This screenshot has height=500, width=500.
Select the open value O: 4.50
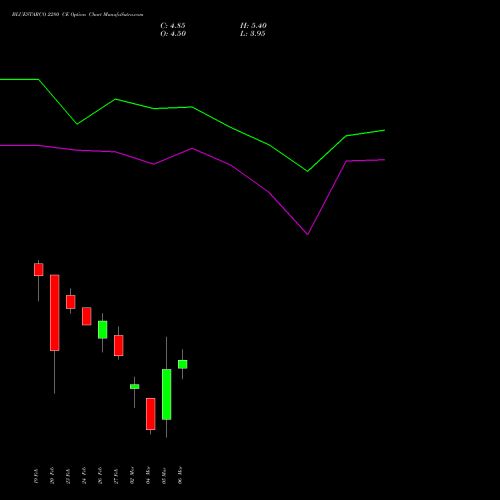(173, 34)
